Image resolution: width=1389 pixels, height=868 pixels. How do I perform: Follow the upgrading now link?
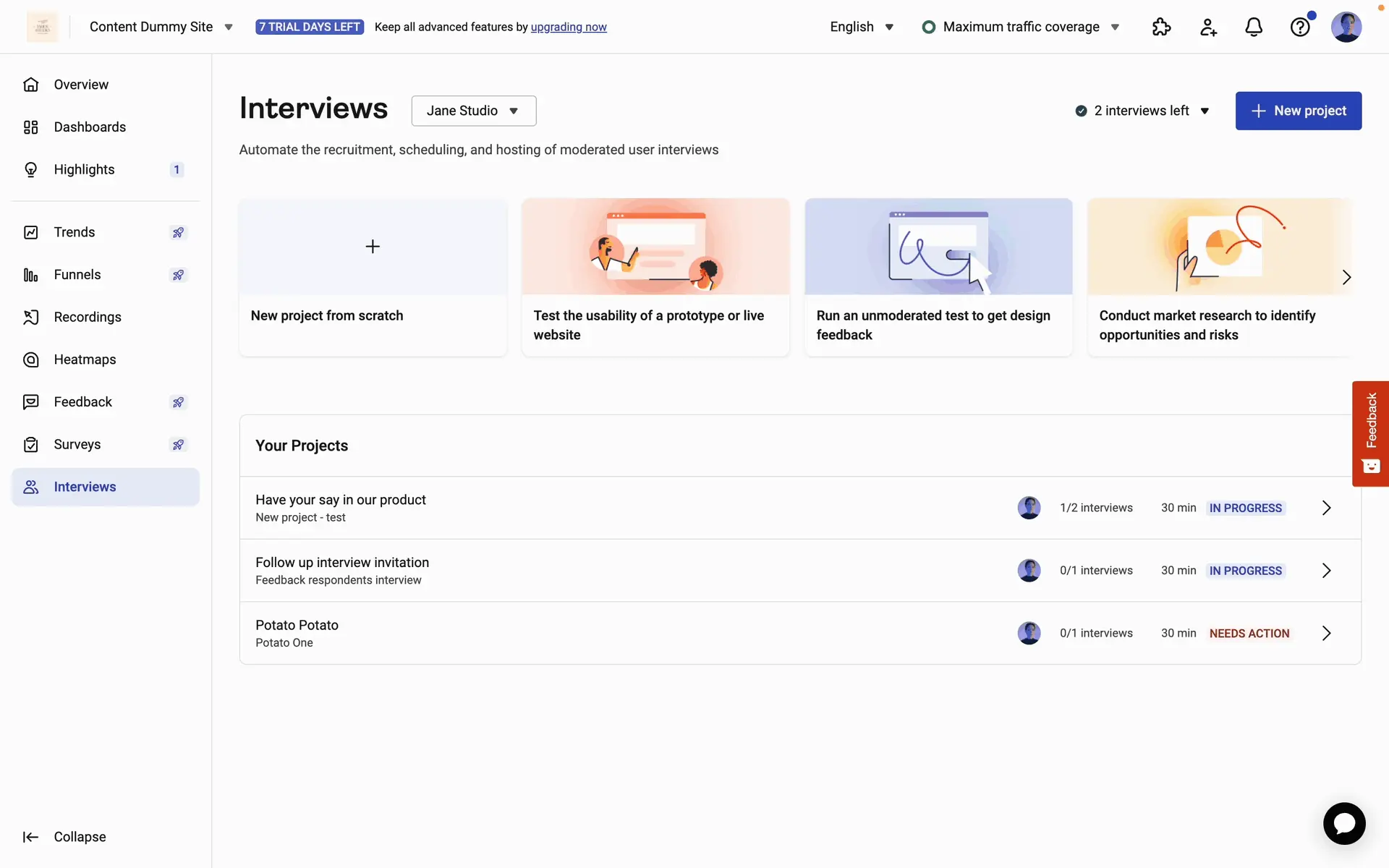569,27
